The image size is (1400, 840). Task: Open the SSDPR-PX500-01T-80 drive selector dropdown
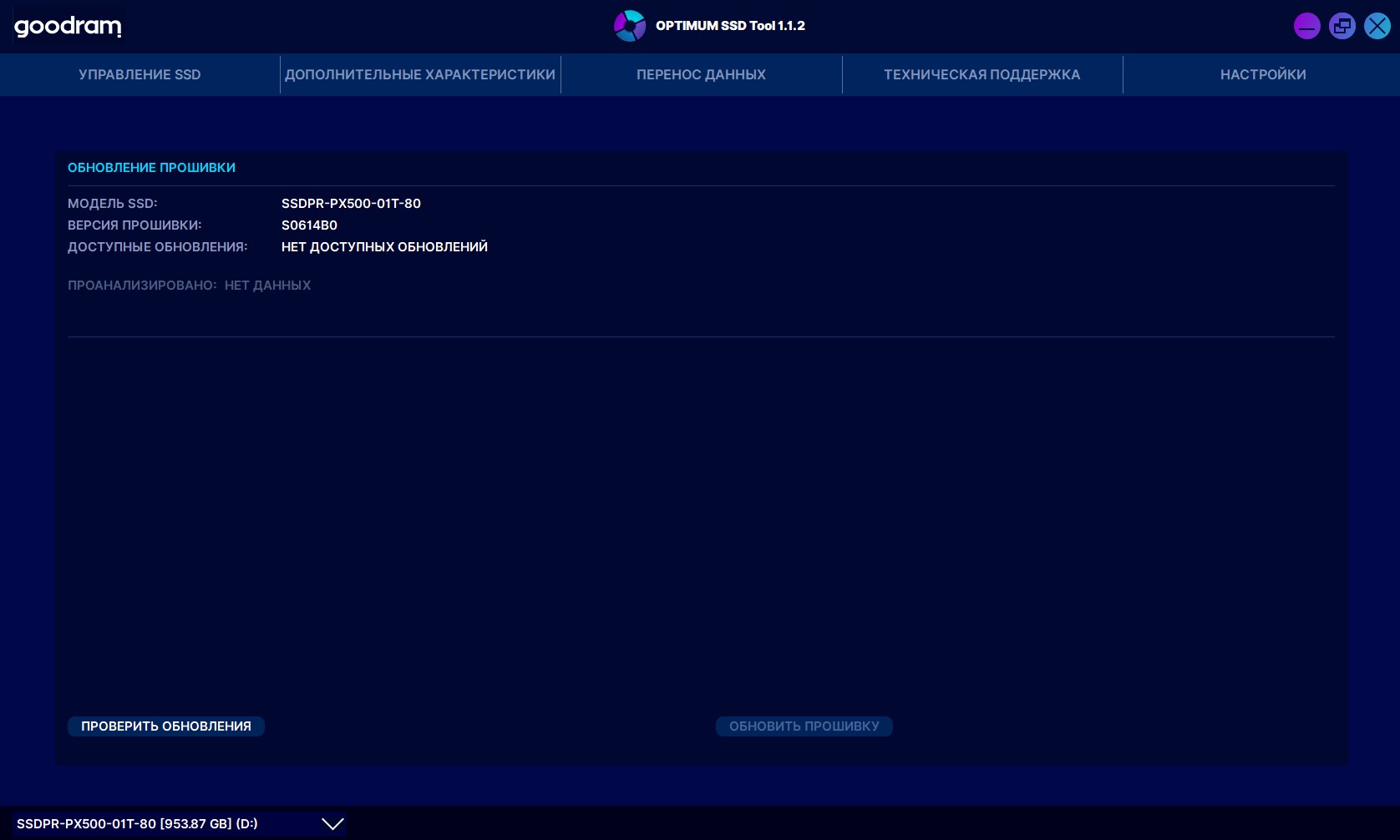[180, 824]
